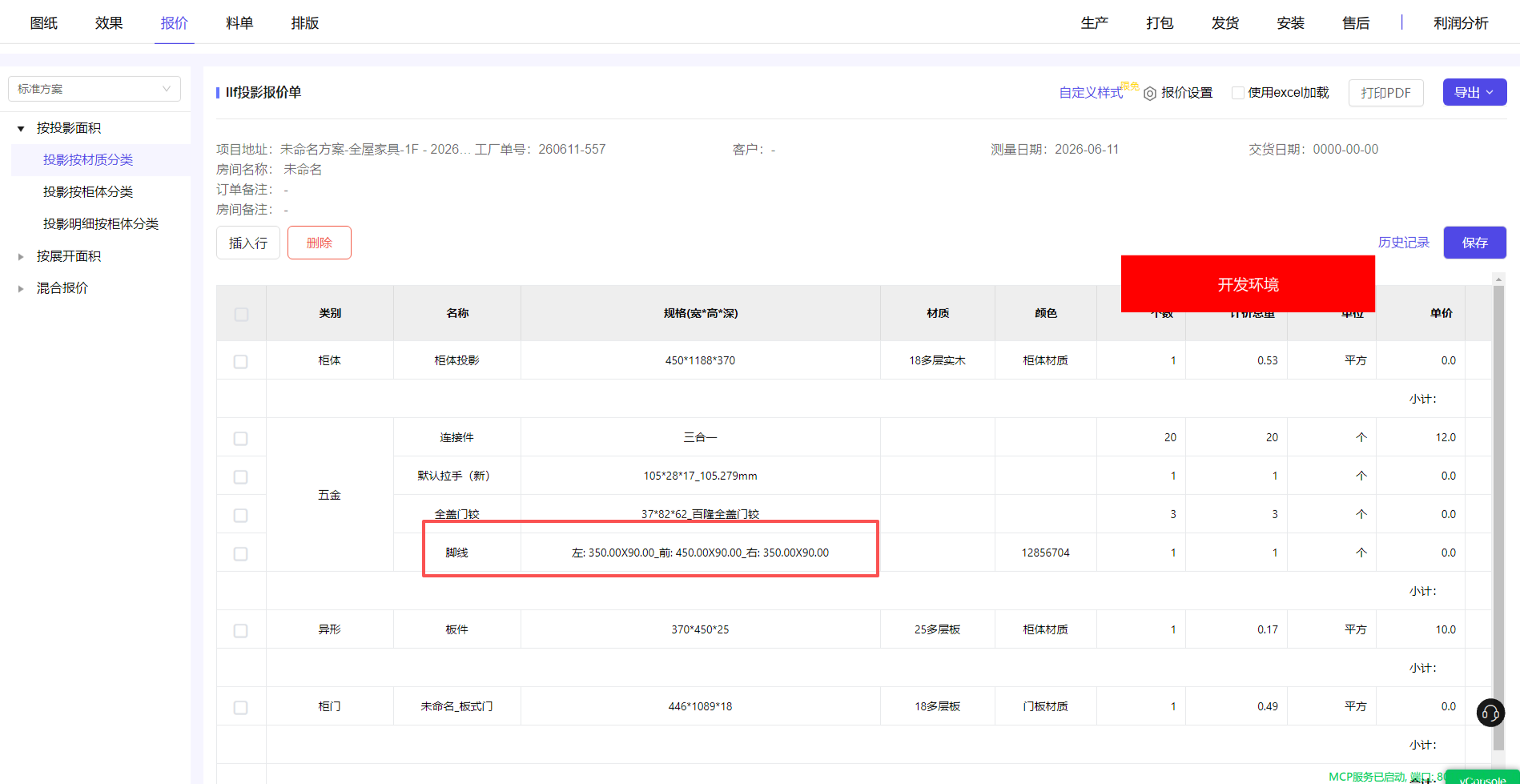This screenshot has height=784, width=1528.
Task: Expand the 按展开面积 tree node
Action: tap(21, 256)
